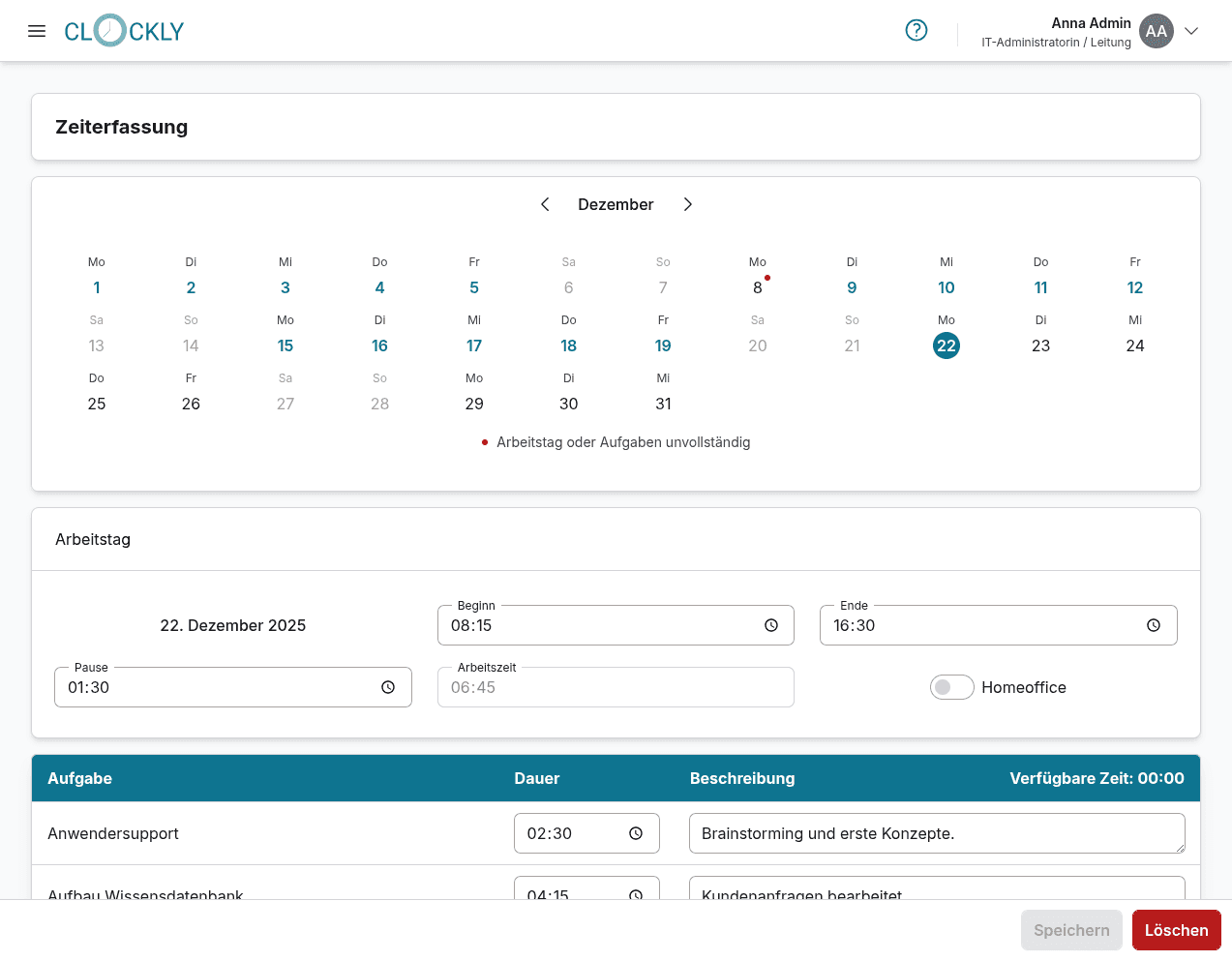The height and width of the screenshot is (961, 1232).
Task: Open the hamburger navigation menu
Action: click(37, 30)
